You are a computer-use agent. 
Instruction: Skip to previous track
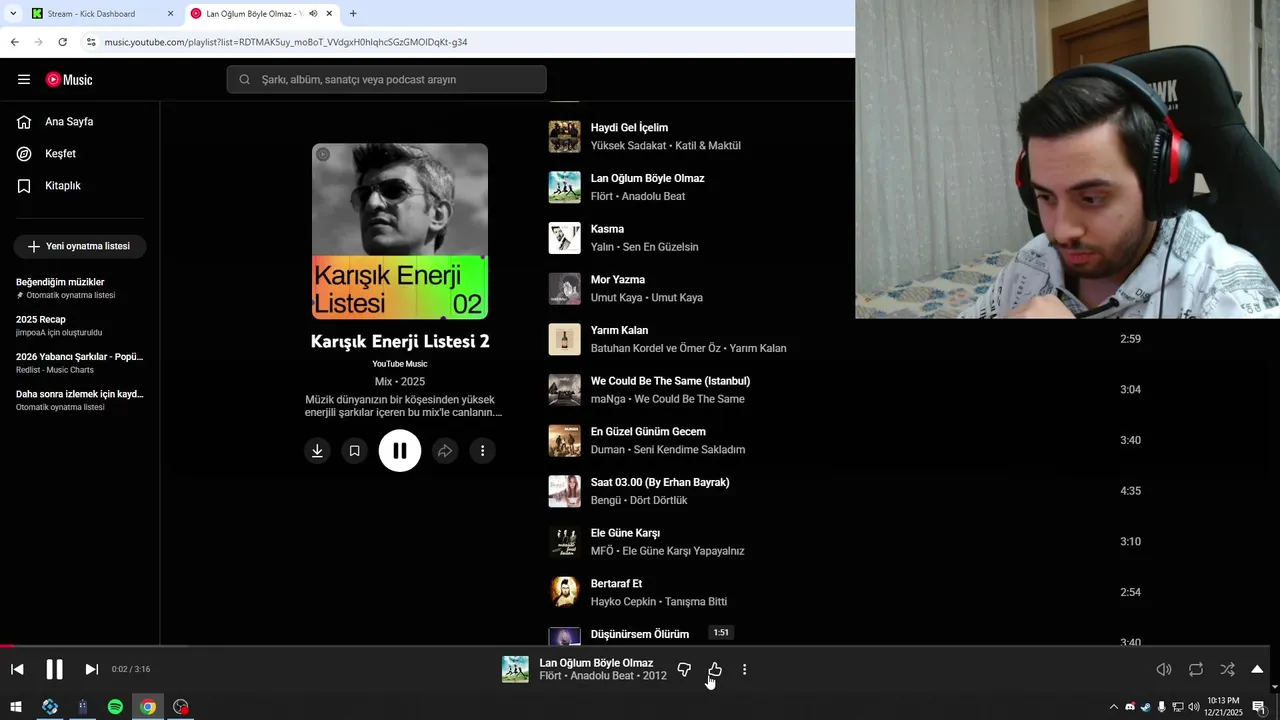(x=17, y=670)
